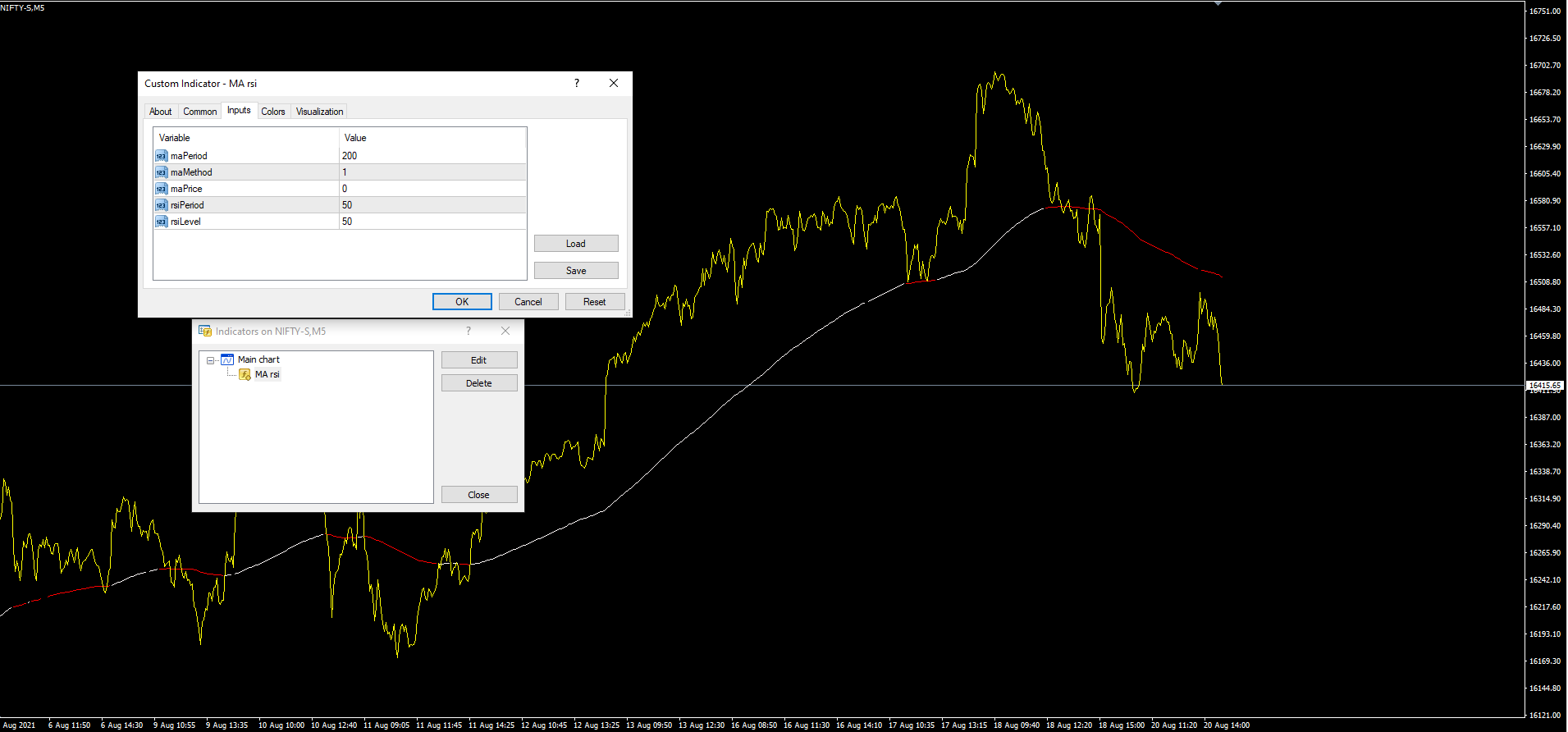Select the rsiPeriod variable name
1568x732 pixels.
187,205
